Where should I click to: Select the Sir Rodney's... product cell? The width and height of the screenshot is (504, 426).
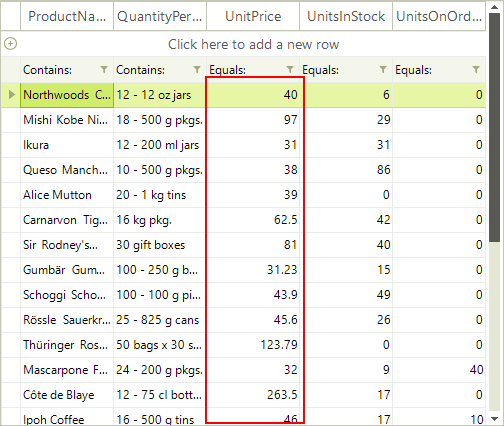[x=67, y=245]
